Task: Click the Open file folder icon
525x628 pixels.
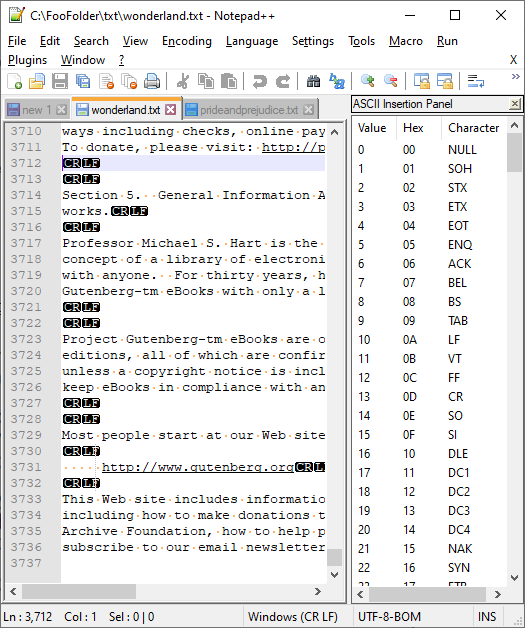Action: [x=37, y=81]
